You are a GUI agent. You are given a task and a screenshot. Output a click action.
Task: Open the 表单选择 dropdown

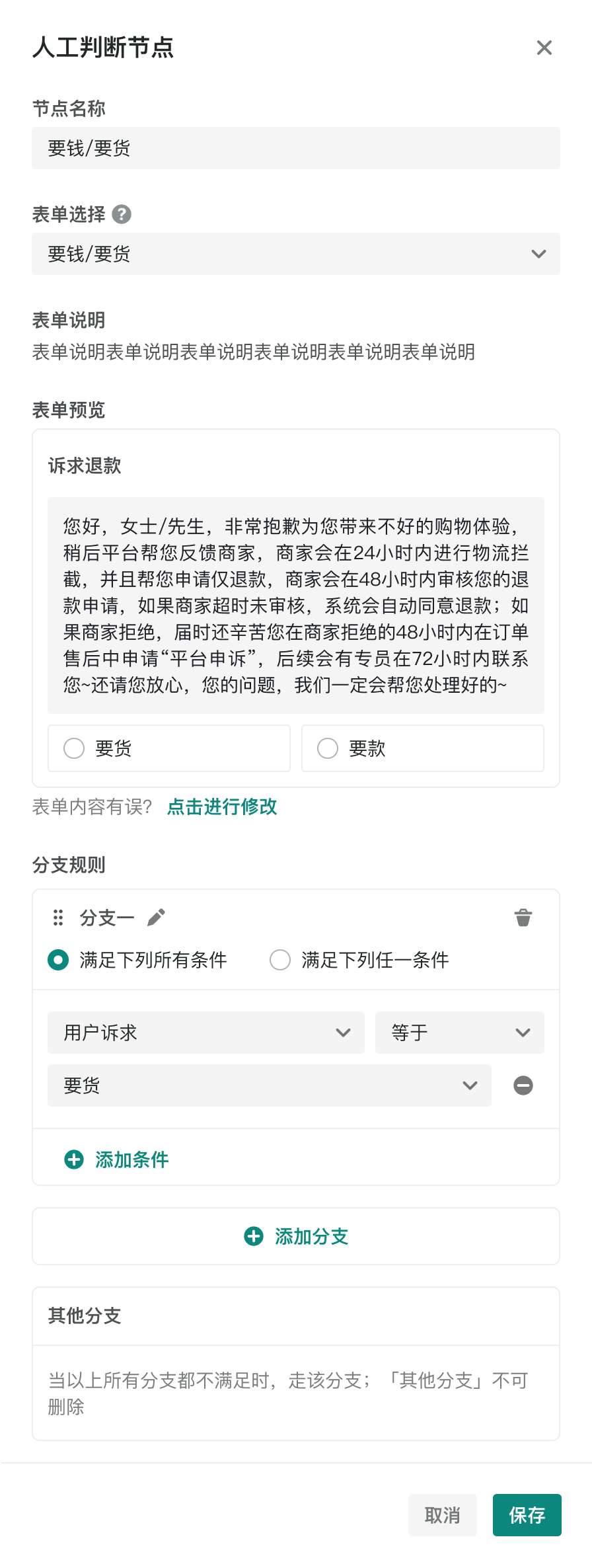[296, 254]
